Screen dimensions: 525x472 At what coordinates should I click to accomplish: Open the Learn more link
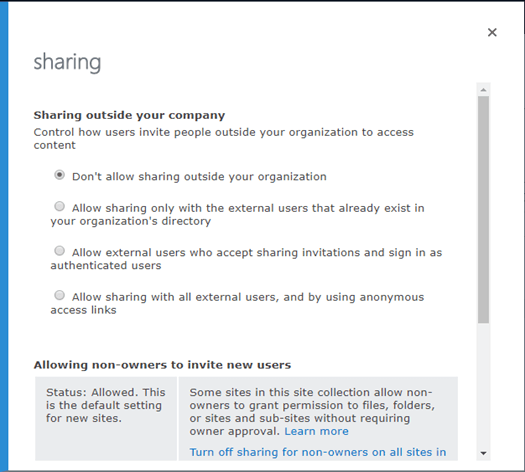point(316,431)
